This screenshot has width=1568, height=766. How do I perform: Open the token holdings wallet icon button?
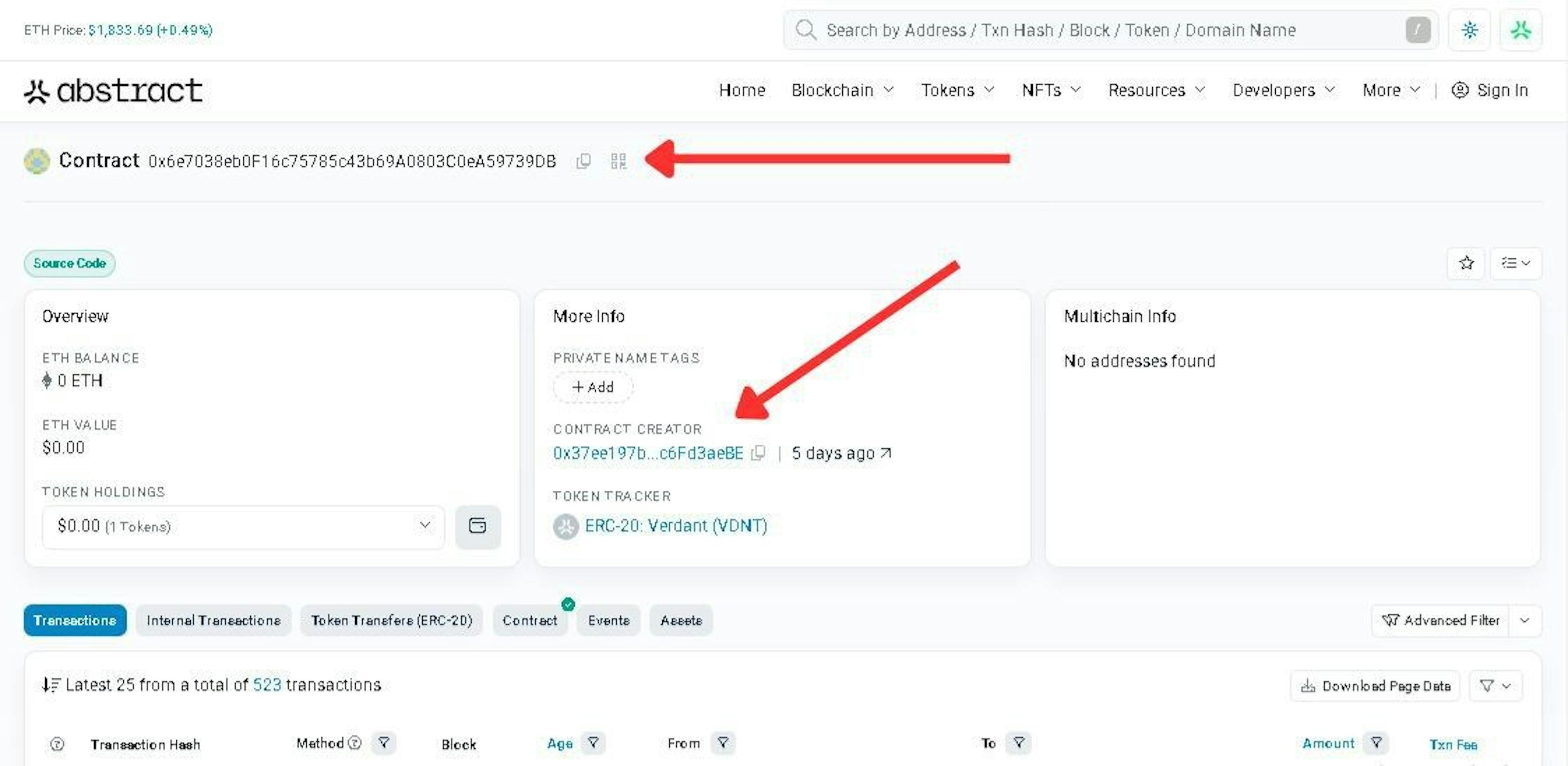click(477, 526)
